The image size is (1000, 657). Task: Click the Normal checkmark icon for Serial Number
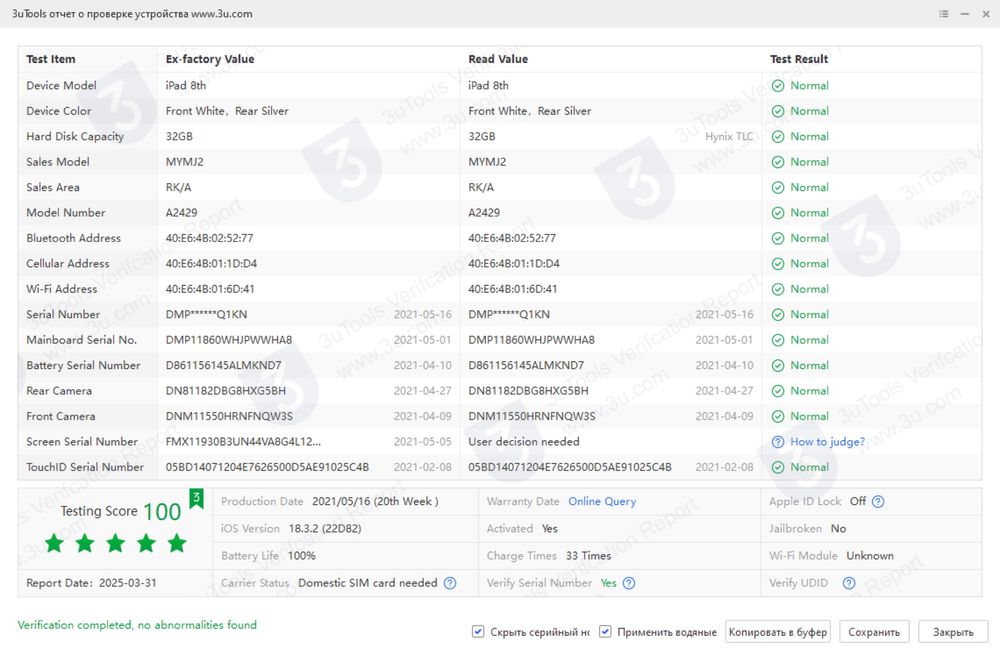point(777,314)
